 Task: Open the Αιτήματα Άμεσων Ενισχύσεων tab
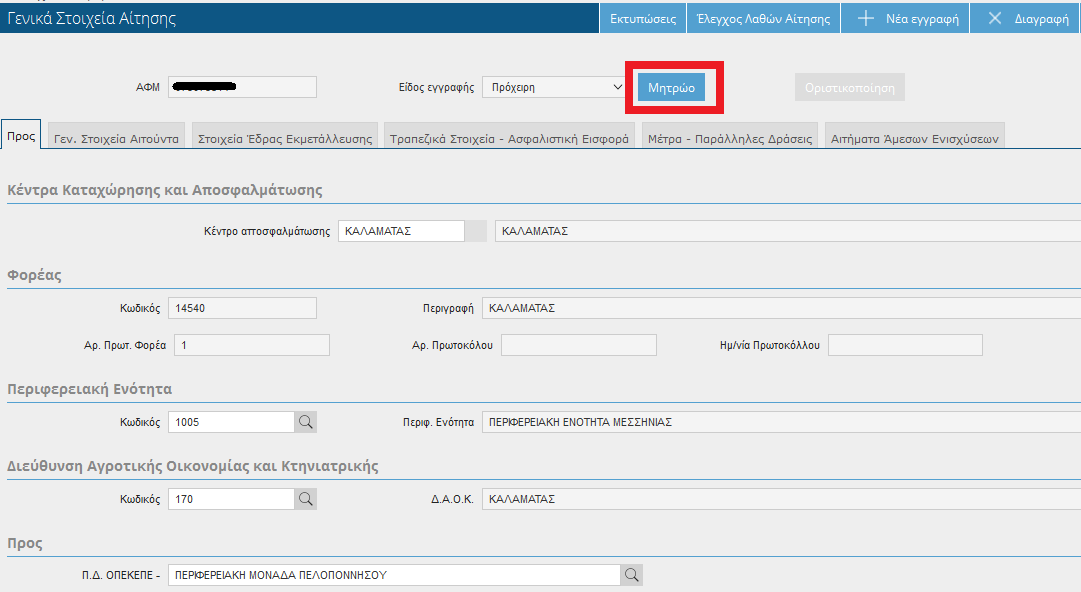click(914, 137)
